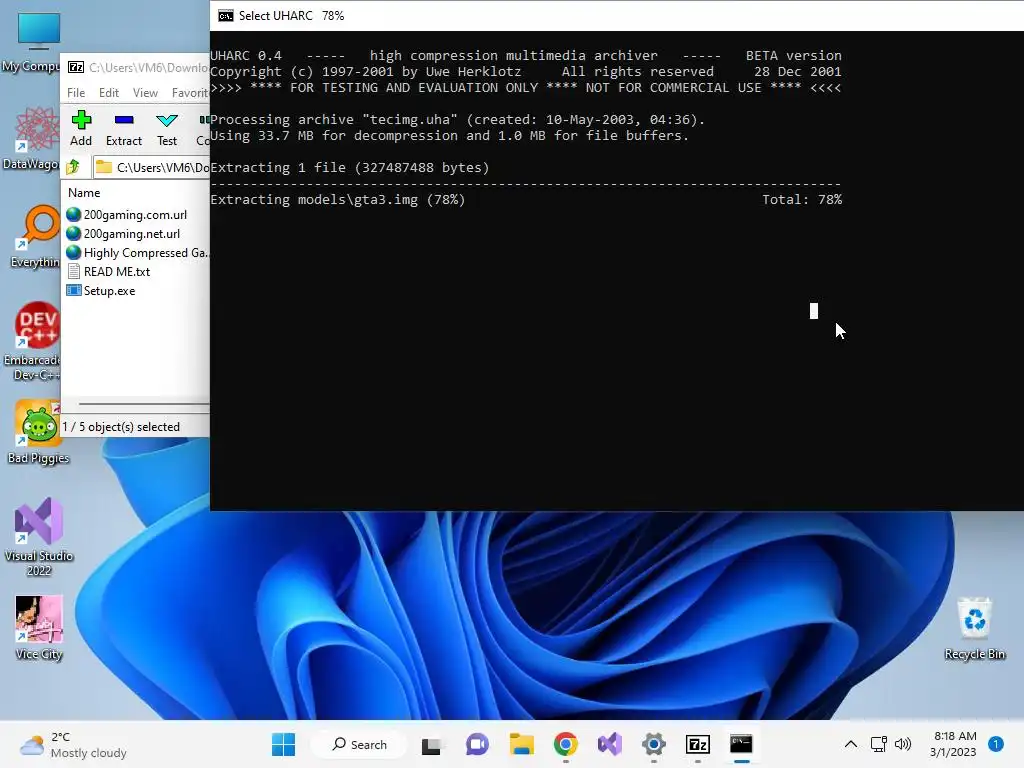Click the 7-Zip address path field
This screenshot has width=1024, height=768.
coord(151,167)
